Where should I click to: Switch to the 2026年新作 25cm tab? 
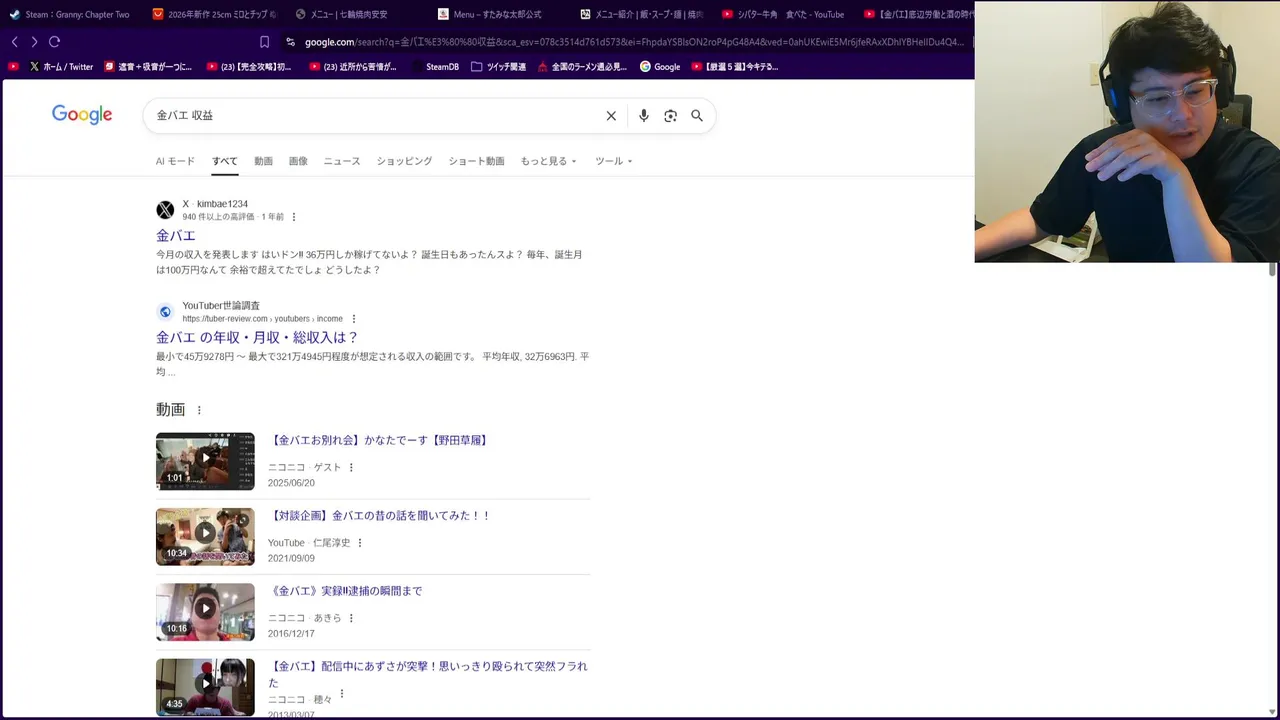point(214,14)
